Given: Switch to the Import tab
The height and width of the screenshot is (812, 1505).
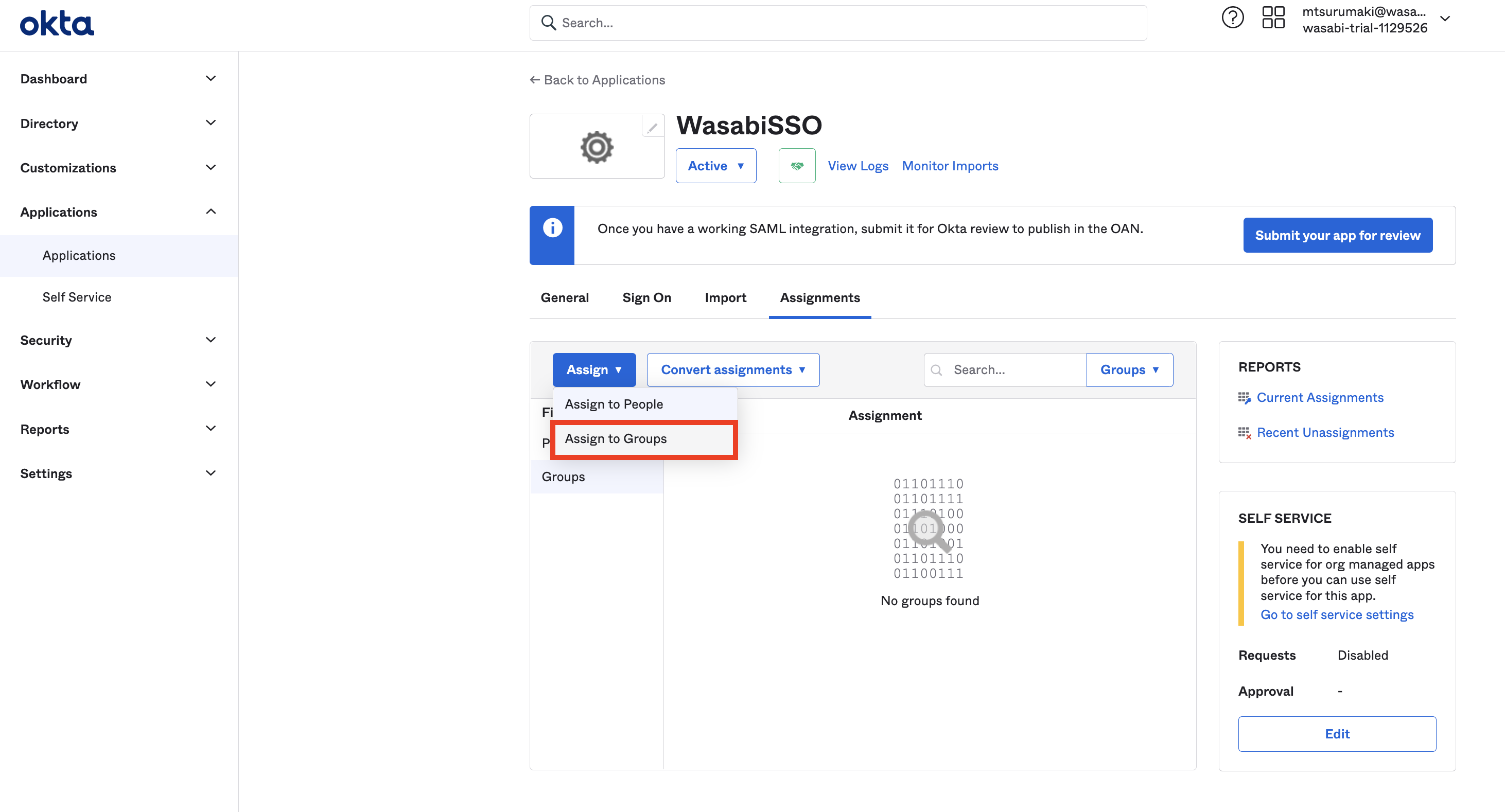Looking at the screenshot, I should (725, 298).
